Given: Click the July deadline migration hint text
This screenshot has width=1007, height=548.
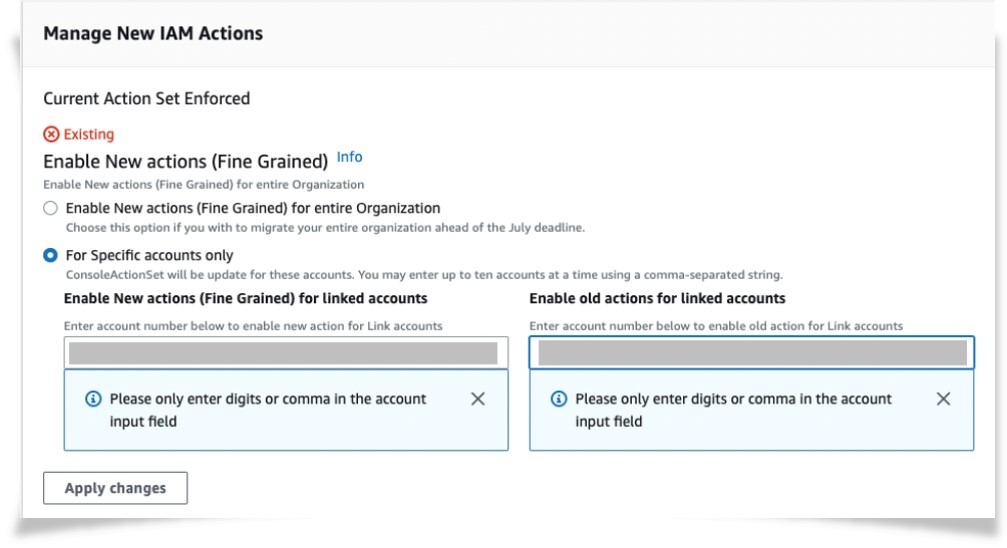Looking at the screenshot, I should click(x=324, y=228).
